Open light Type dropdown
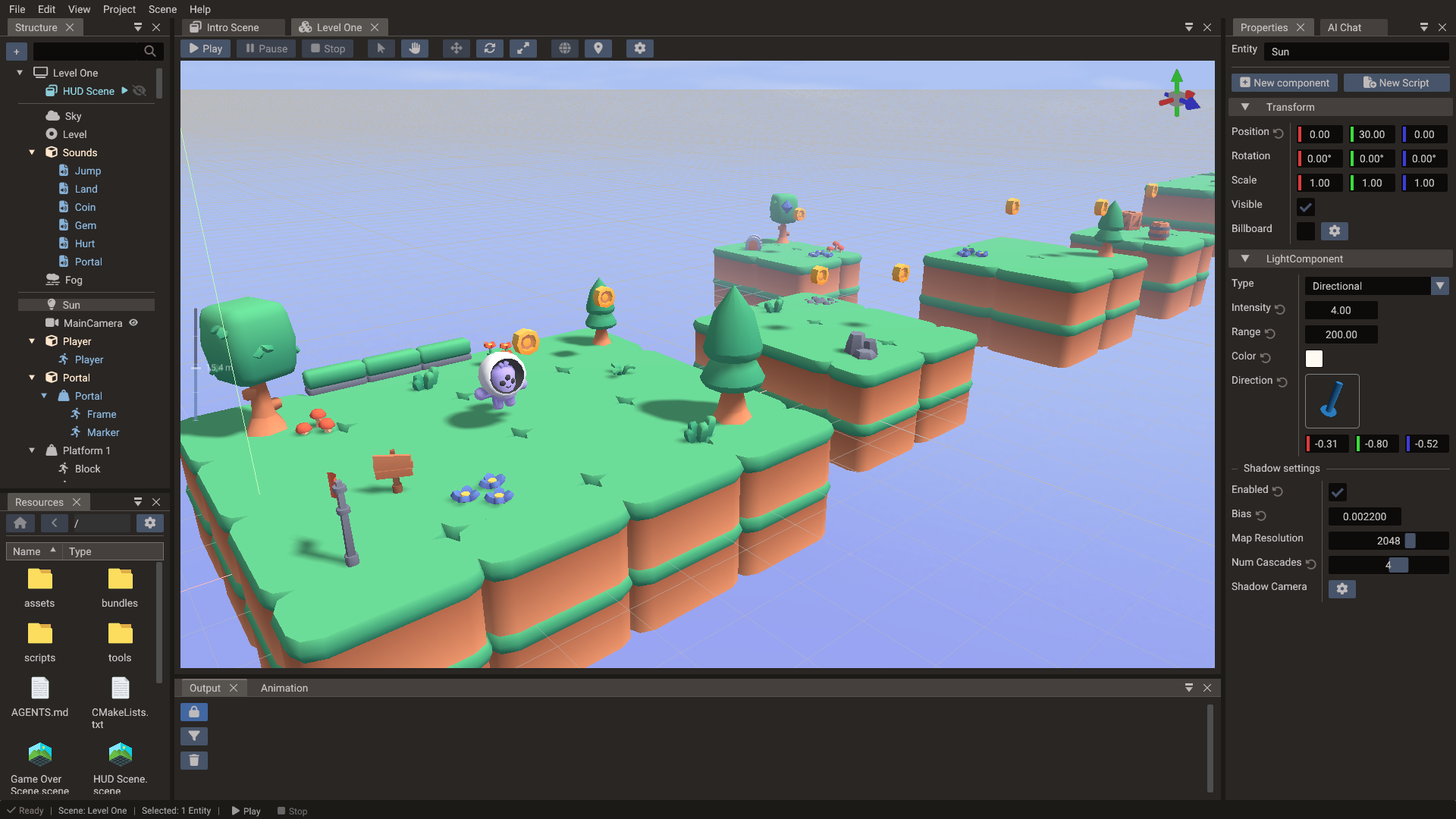The image size is (1456, 819). (1376, 286)
